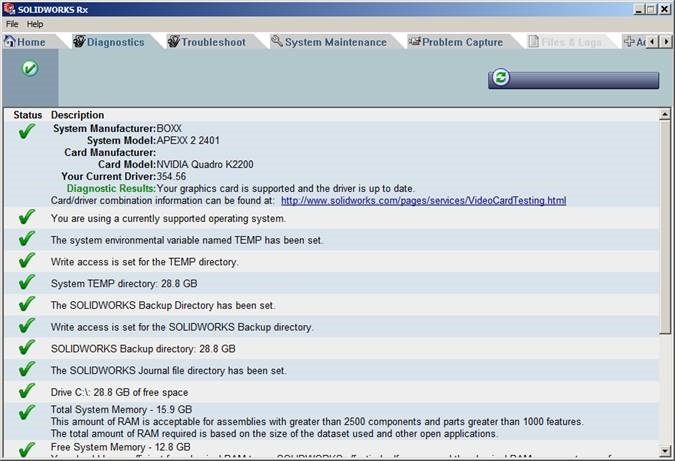The height and width of the screenshot is (461, 675).
Task: Open the Help menu
Action: [x=35, y=24]
